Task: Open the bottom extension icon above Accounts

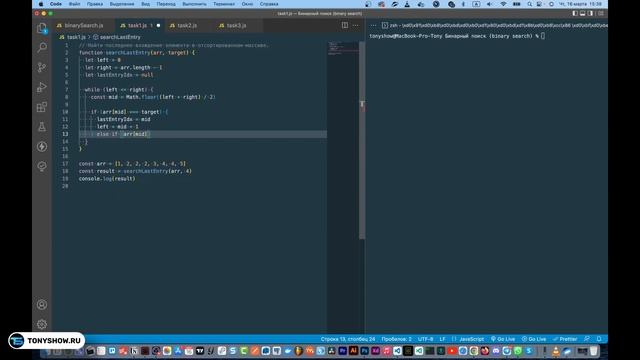Action: point(42,166)
